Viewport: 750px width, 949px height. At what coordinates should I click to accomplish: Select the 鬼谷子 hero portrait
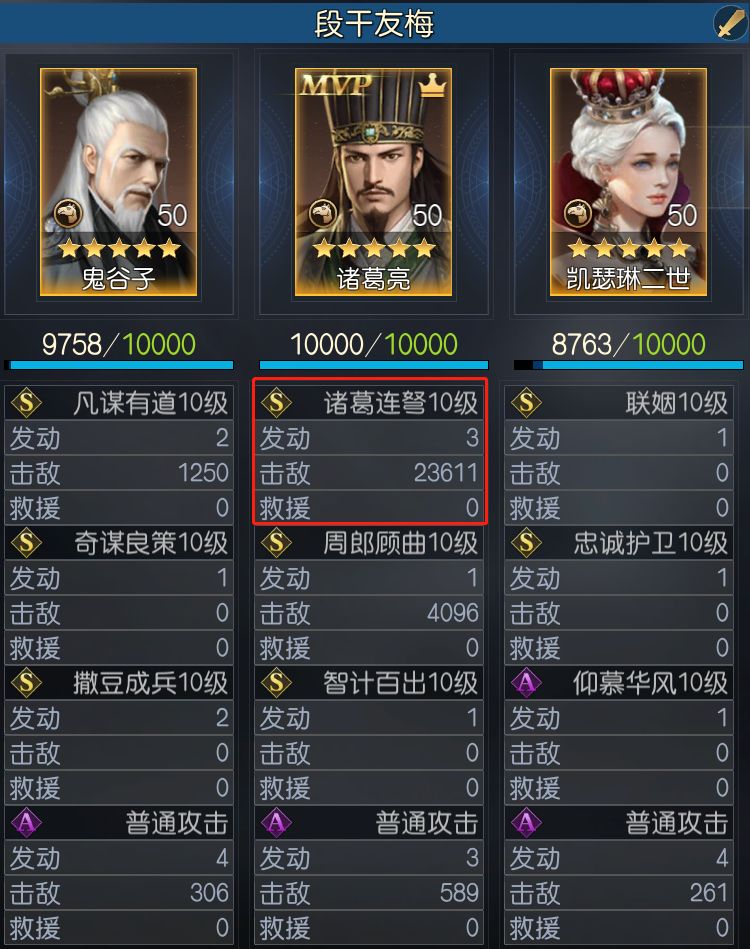pos(119,182)
